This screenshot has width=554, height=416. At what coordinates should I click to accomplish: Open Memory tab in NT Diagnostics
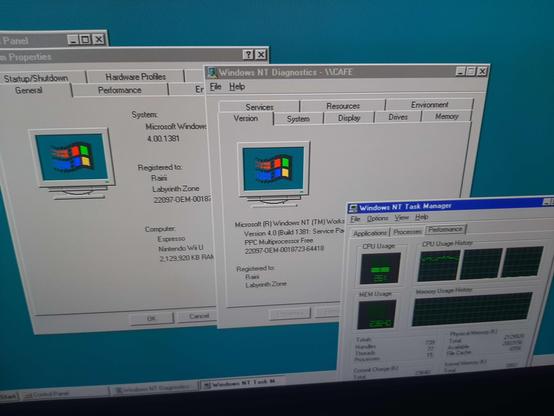click(447, 116)
